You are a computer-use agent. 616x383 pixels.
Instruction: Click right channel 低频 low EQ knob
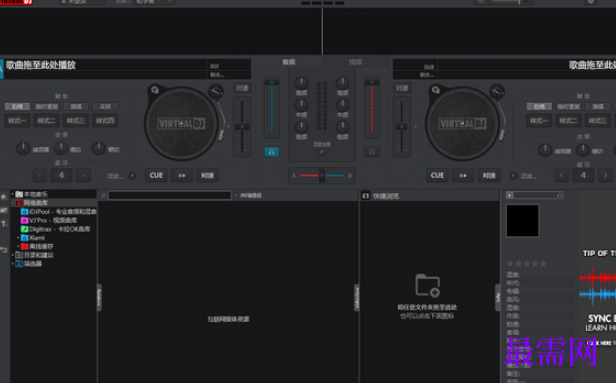(x=343, y=127)
